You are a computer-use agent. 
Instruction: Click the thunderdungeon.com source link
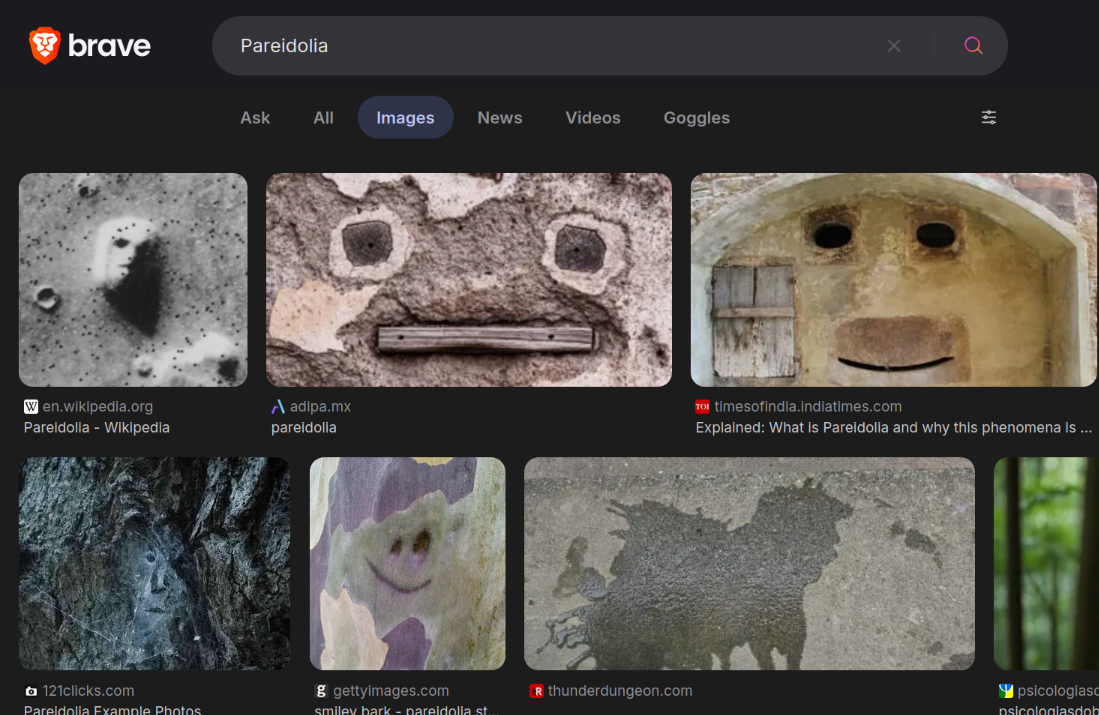(x=620, y=691)
